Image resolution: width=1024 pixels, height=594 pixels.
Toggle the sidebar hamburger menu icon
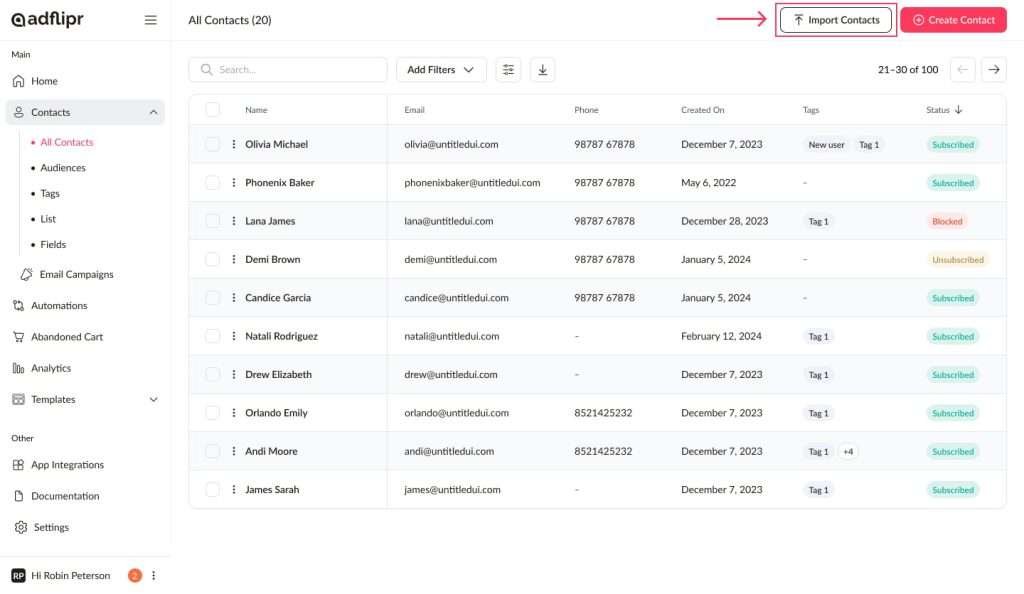click(x=151, y=20)
